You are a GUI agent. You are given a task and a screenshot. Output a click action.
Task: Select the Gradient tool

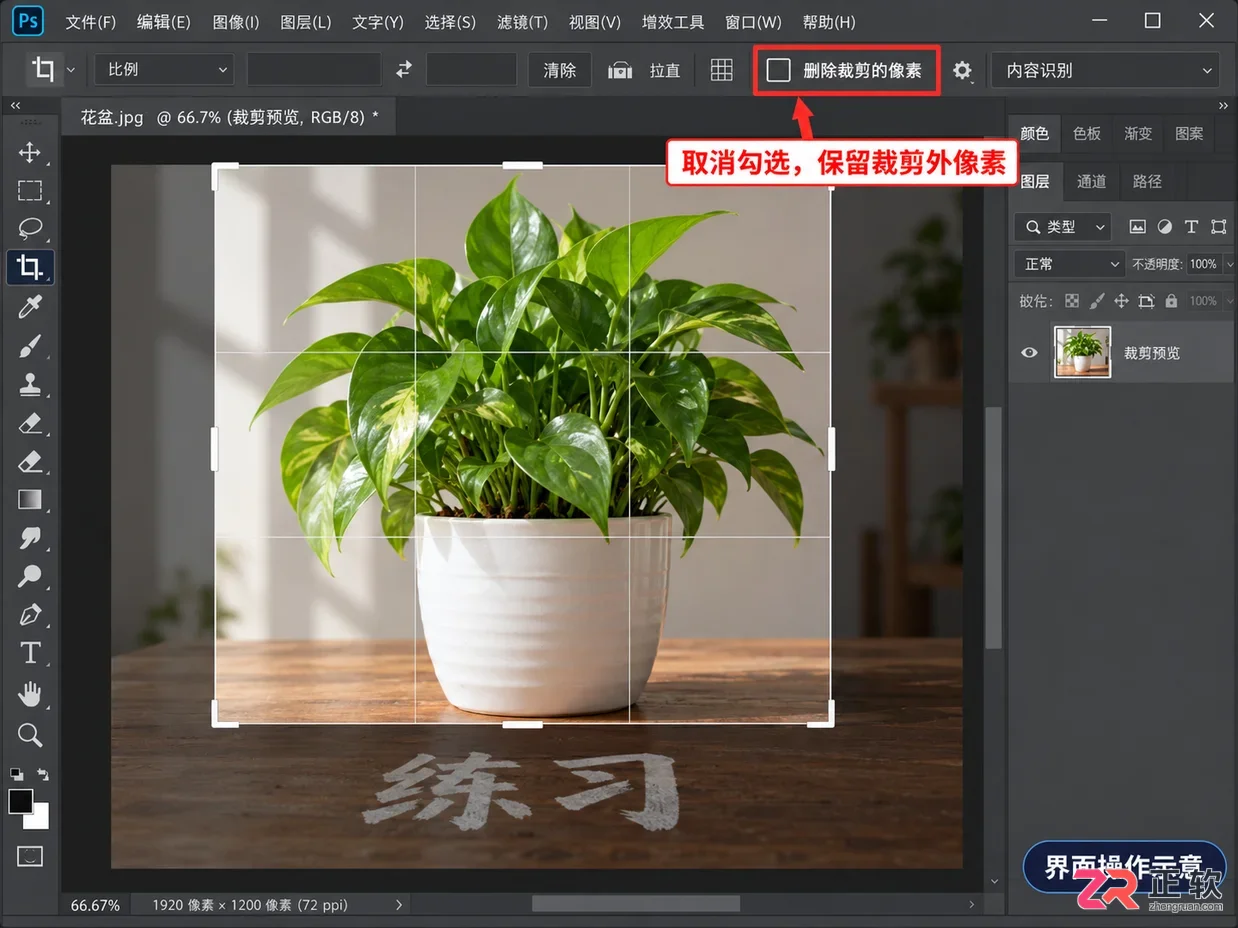tap(29, 499)
